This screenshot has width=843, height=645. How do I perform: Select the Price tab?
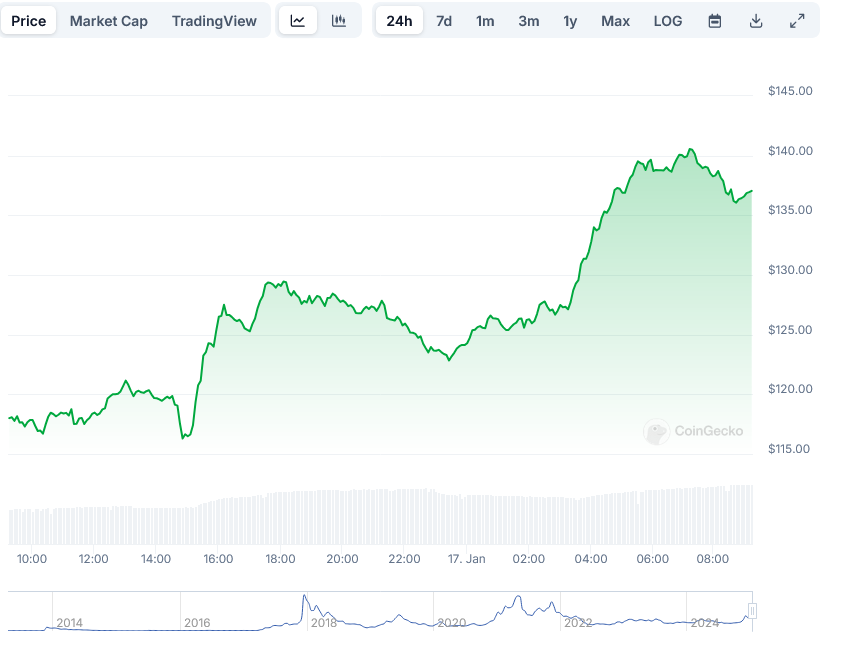28,21
